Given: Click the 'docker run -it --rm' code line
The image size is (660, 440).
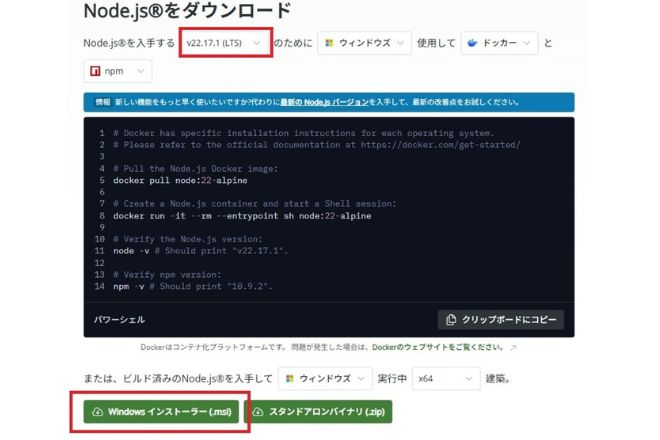Looking at the screenshot, I should pos(242,216).
